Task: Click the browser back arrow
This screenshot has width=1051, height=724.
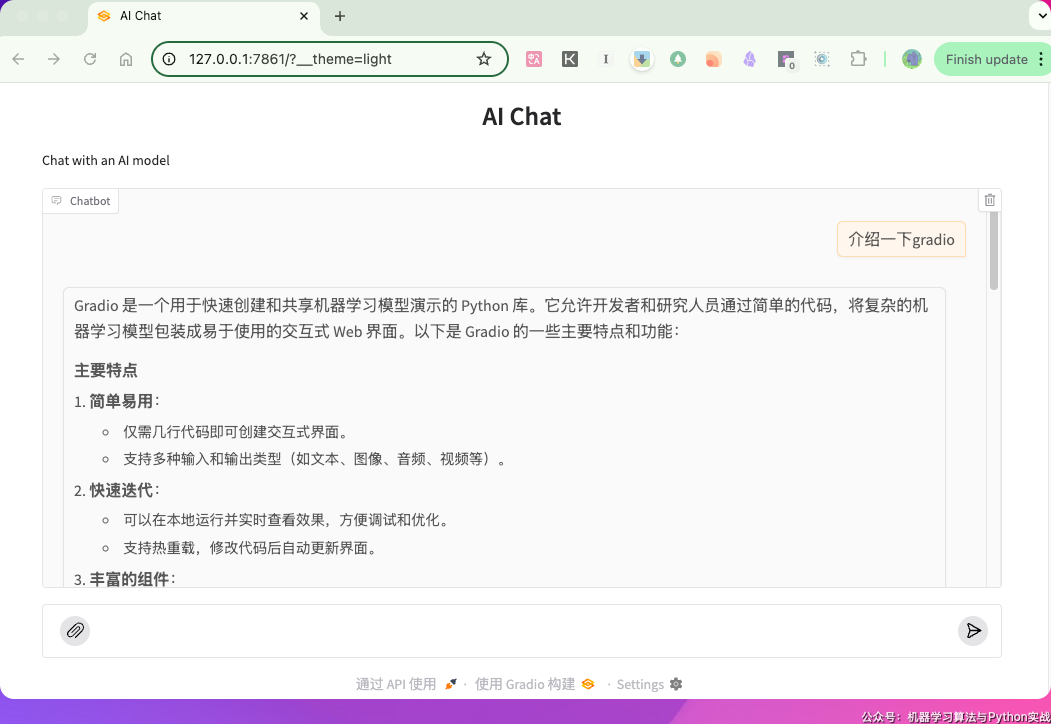Action: (18, 59)
